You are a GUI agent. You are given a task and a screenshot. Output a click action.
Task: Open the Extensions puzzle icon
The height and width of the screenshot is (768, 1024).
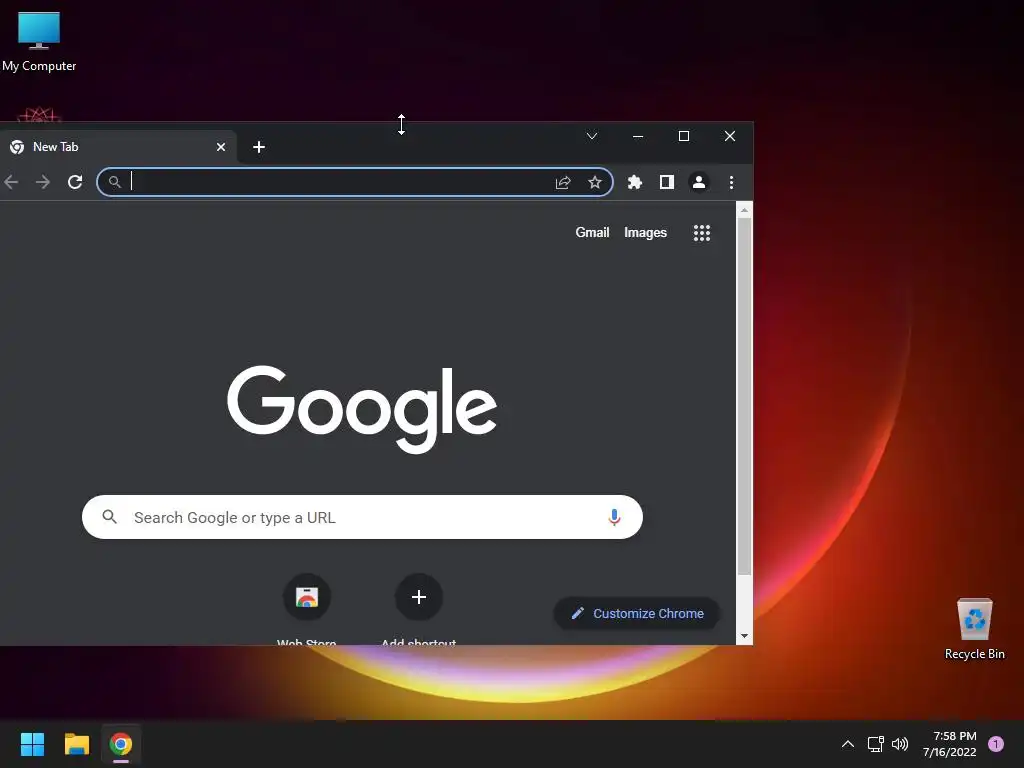pyautogui.click(x=635, y=182)
